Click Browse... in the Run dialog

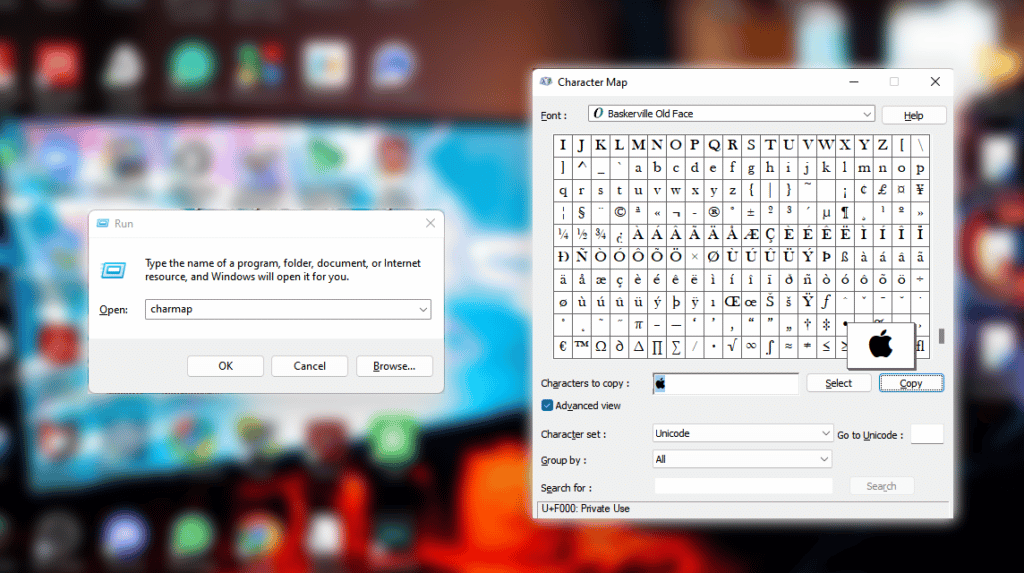(x=394, y=366)
